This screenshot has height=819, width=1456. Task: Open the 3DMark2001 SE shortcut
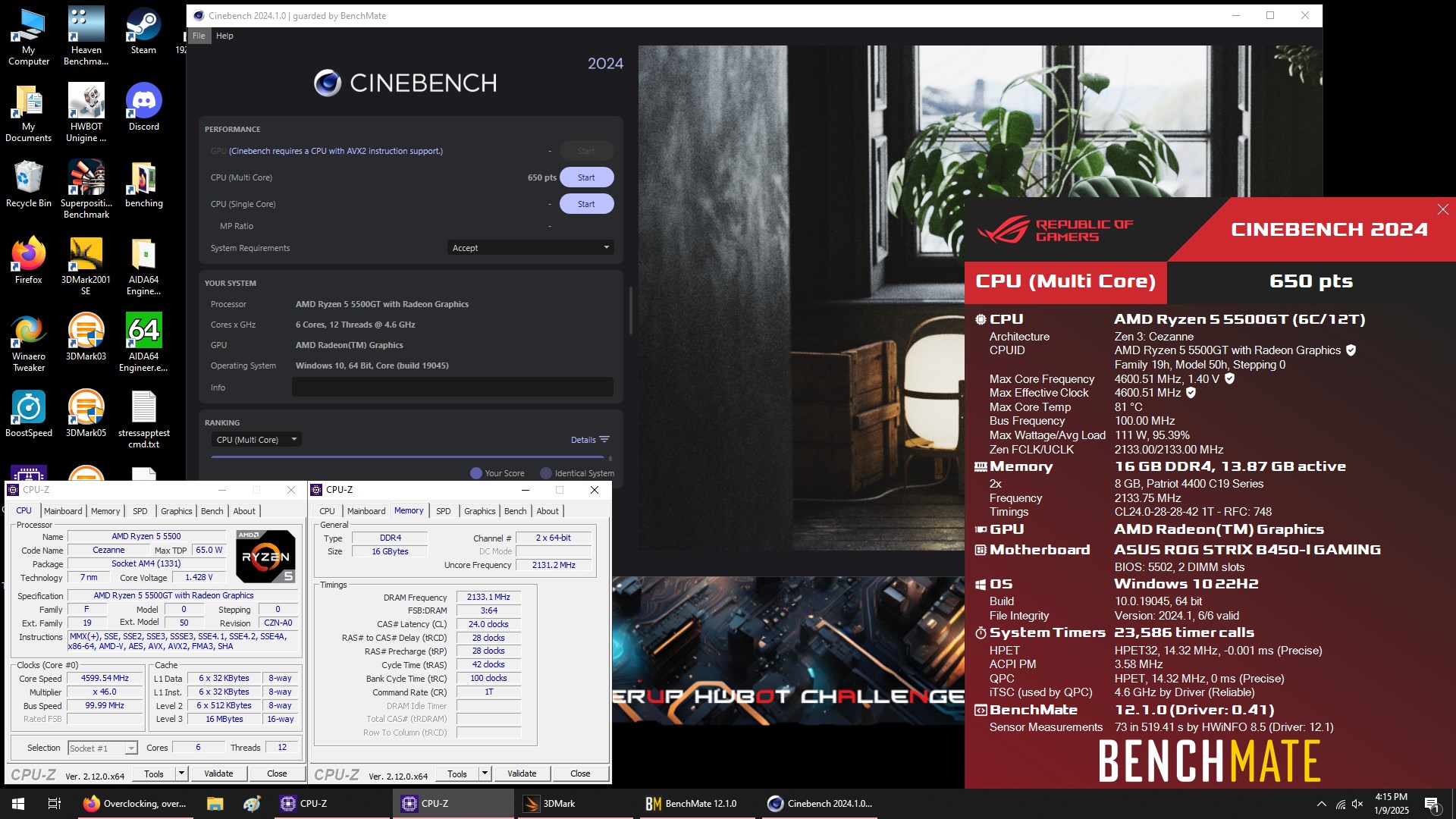click(x=86, y=265)
